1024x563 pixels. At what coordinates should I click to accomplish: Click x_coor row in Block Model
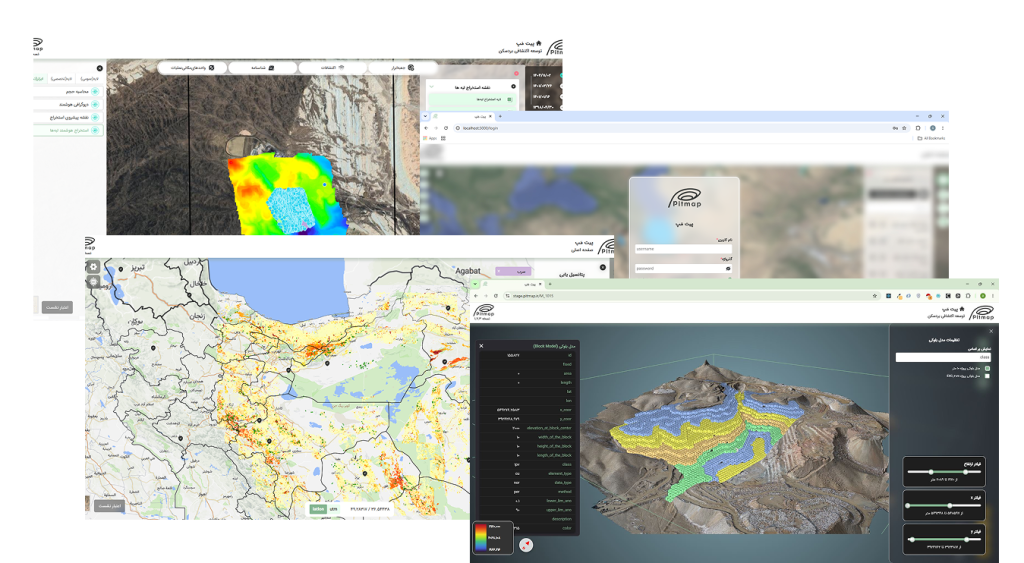pyautogui.click(x=526, y=410)
